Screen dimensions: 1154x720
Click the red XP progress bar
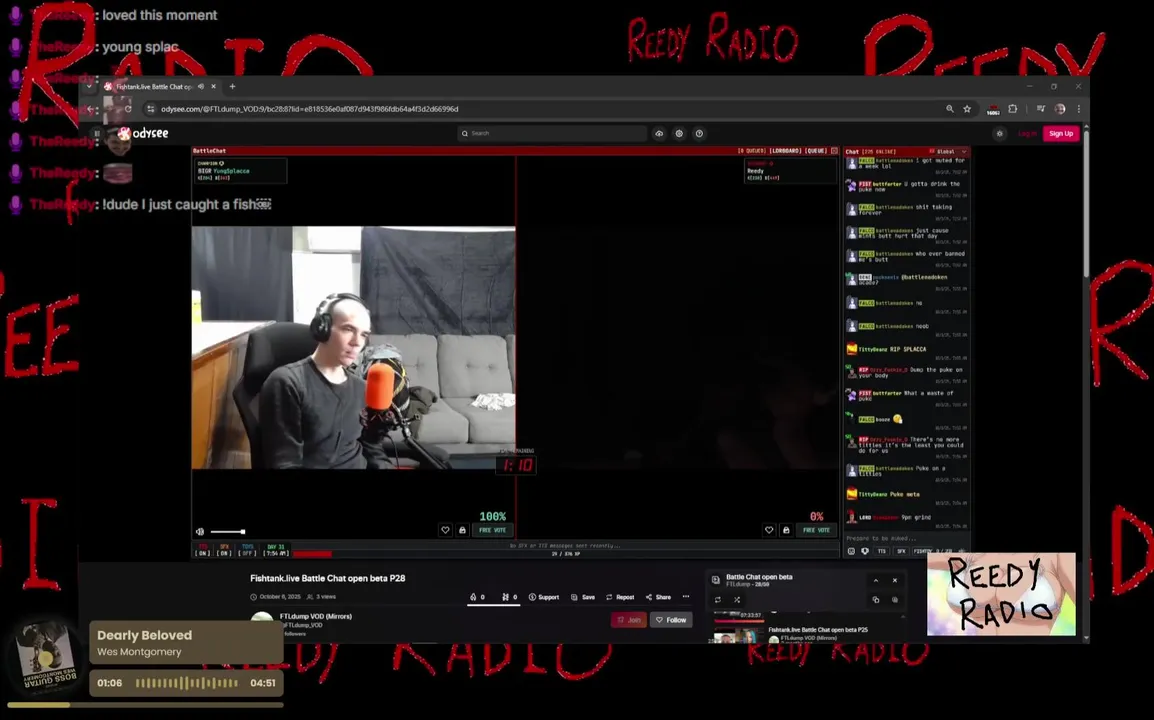313,554
